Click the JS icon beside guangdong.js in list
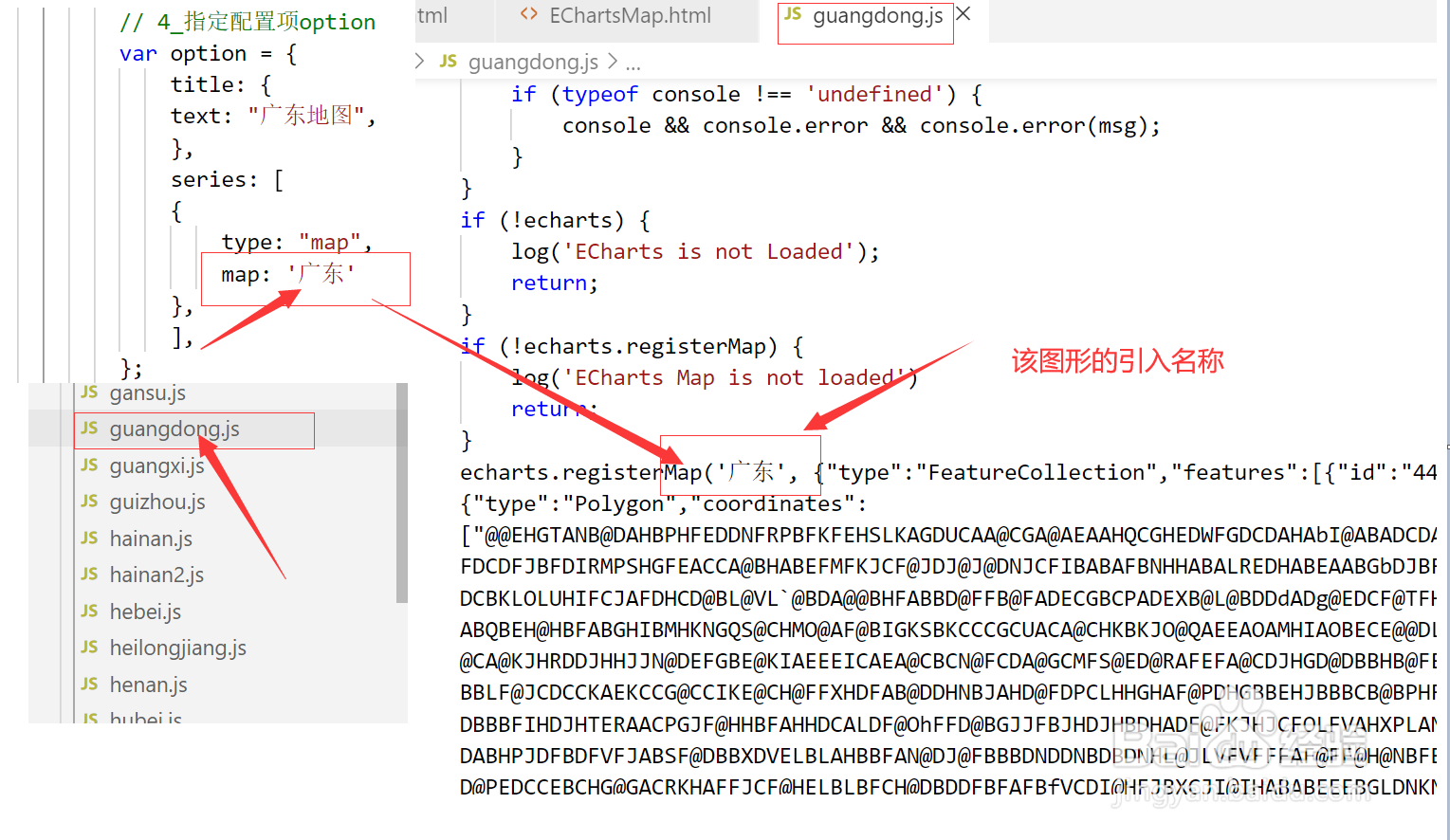The width and height of the screenshot is (1450, 840). point(89,429)
